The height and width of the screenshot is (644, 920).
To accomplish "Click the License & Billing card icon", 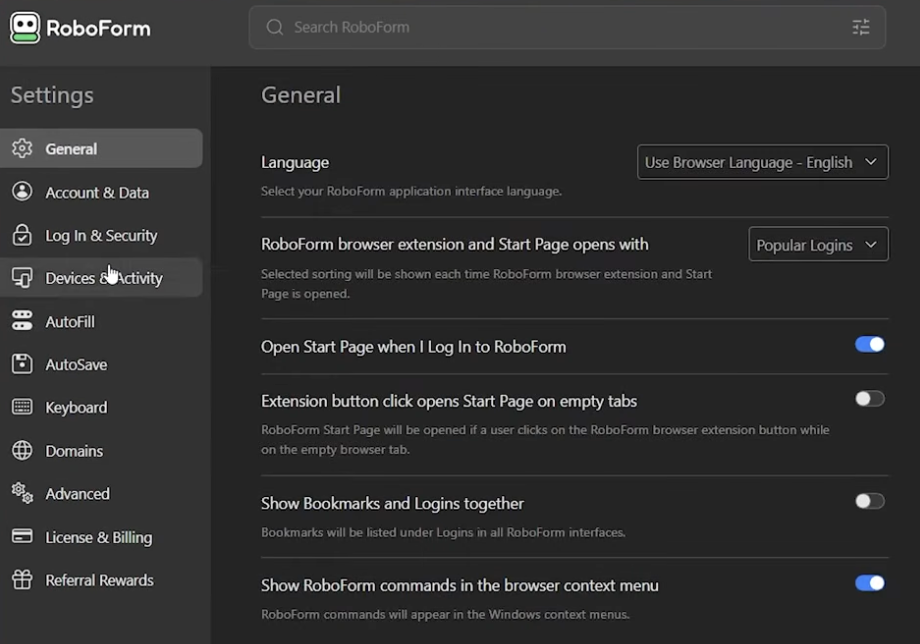I will (22, 536).
